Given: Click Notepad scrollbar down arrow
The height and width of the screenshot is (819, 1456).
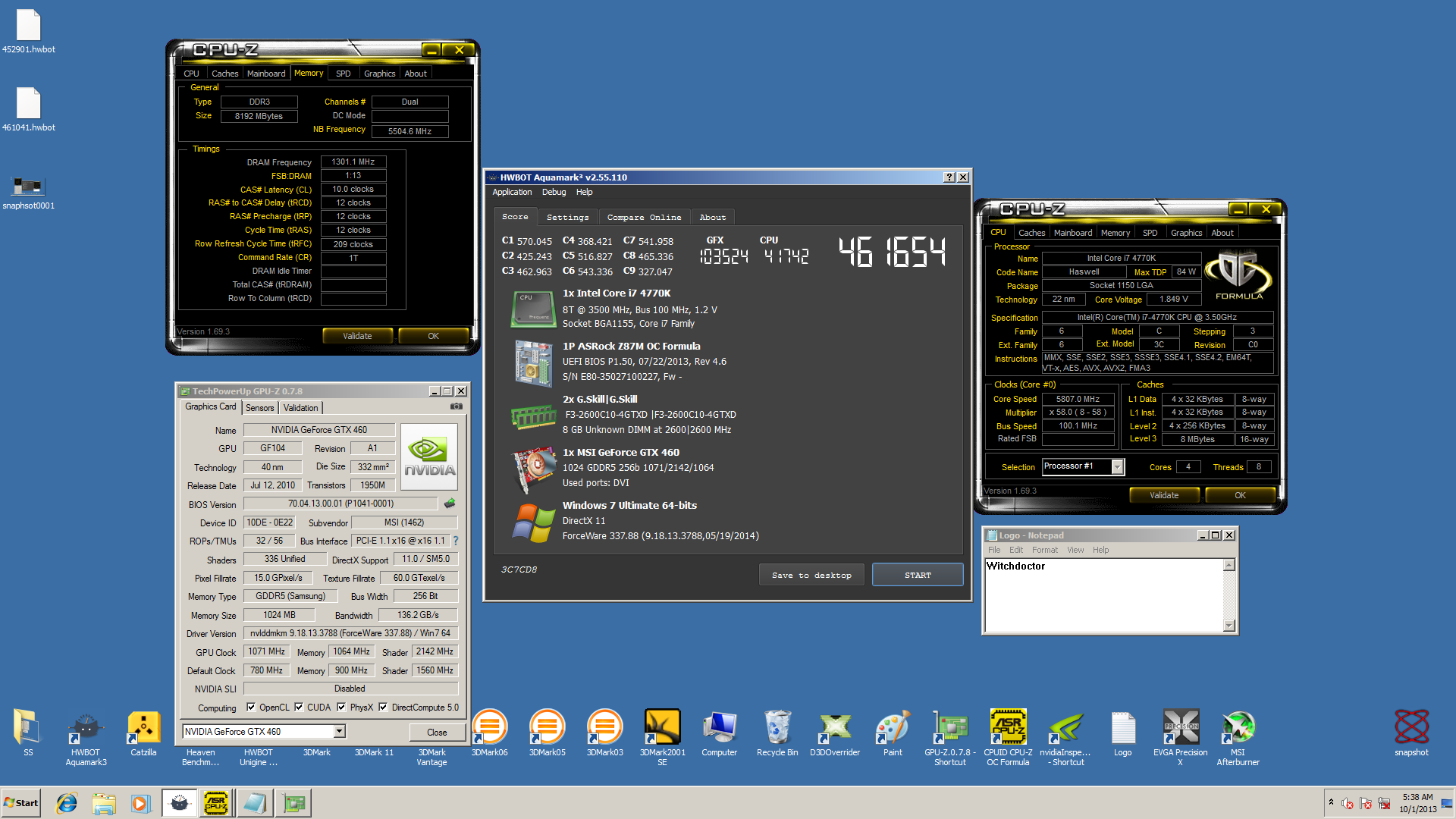Looking at the screenshot, I should pos(1229,626).
